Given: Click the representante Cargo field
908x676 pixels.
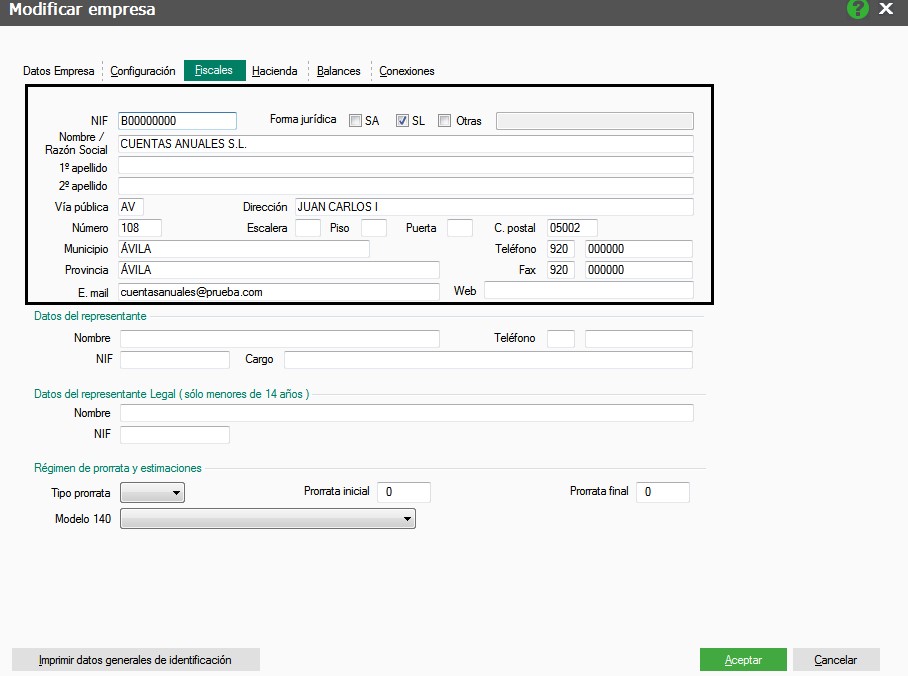Looking at the screenshot, I should [x=488, y=359].
